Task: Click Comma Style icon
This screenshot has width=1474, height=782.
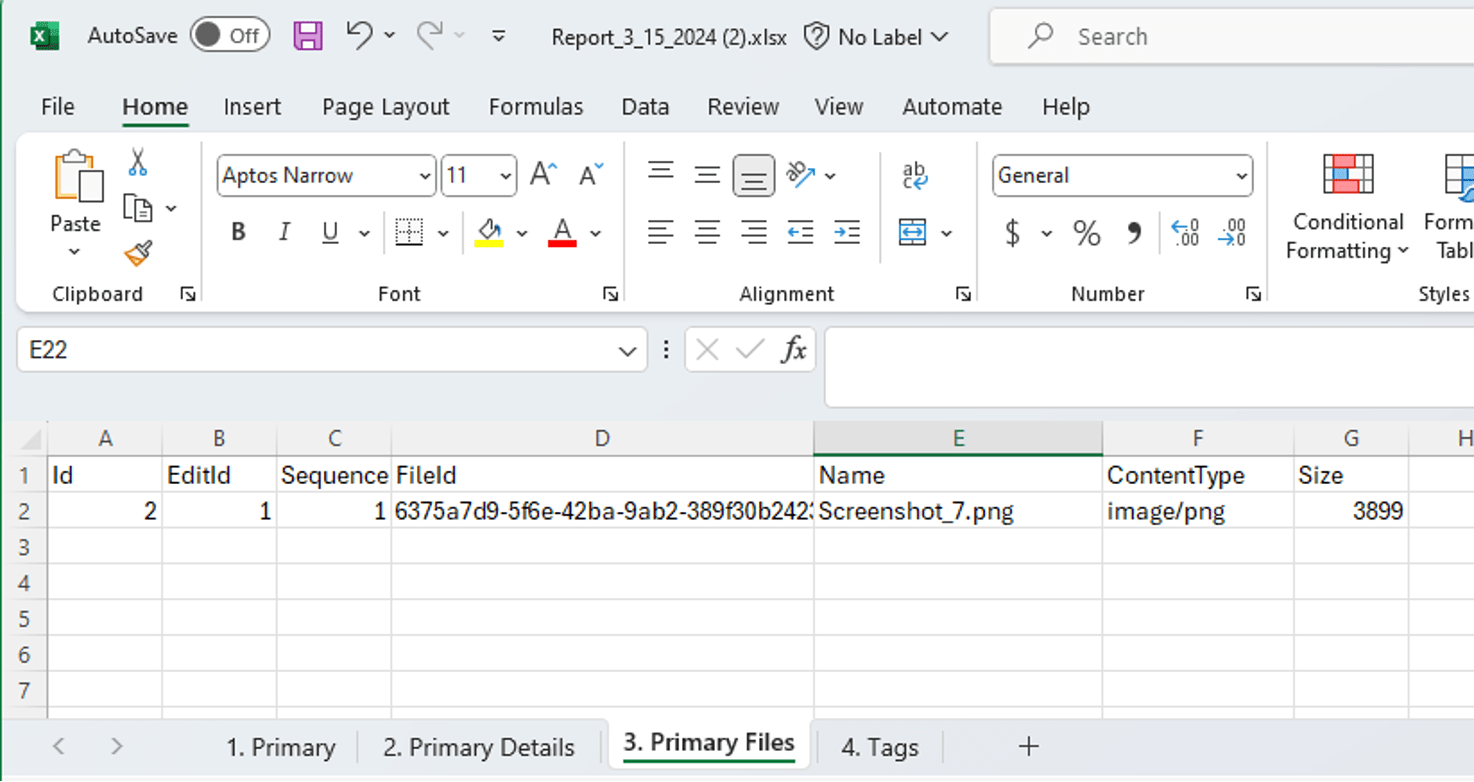Action: coord(1135,233)
